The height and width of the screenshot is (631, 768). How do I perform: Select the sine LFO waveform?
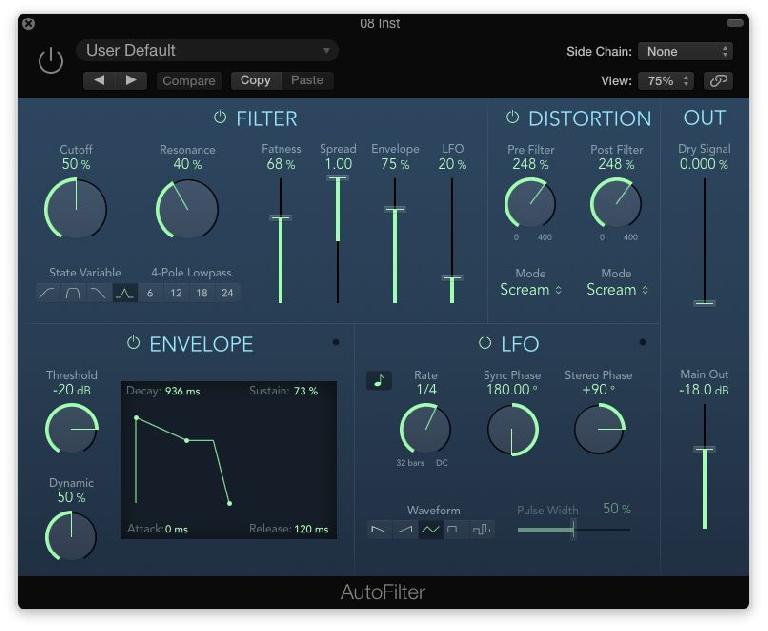(x=431, y=529)
